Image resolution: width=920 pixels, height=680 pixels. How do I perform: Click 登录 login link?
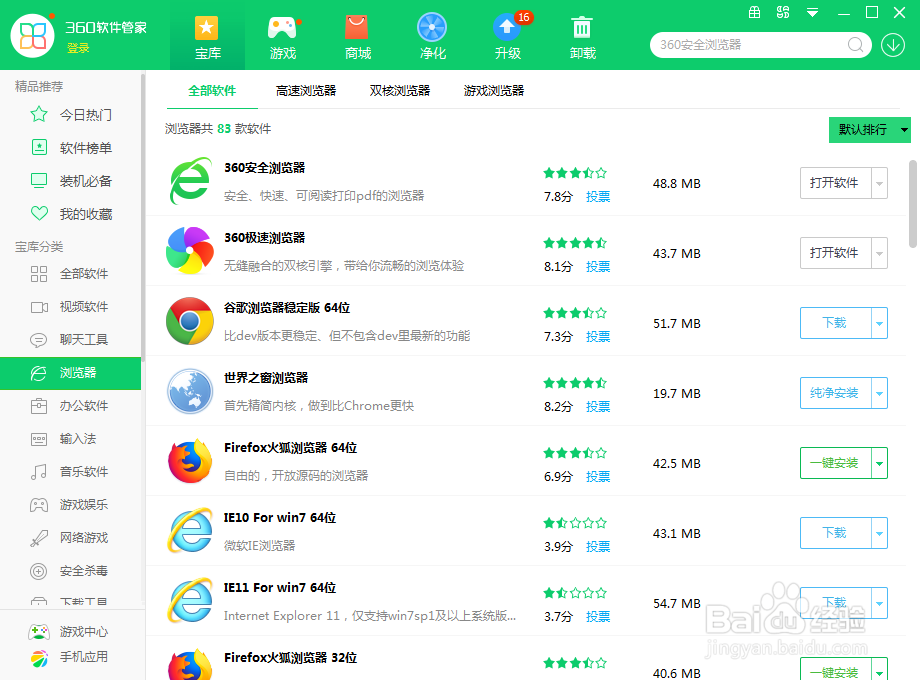[78, 48]
